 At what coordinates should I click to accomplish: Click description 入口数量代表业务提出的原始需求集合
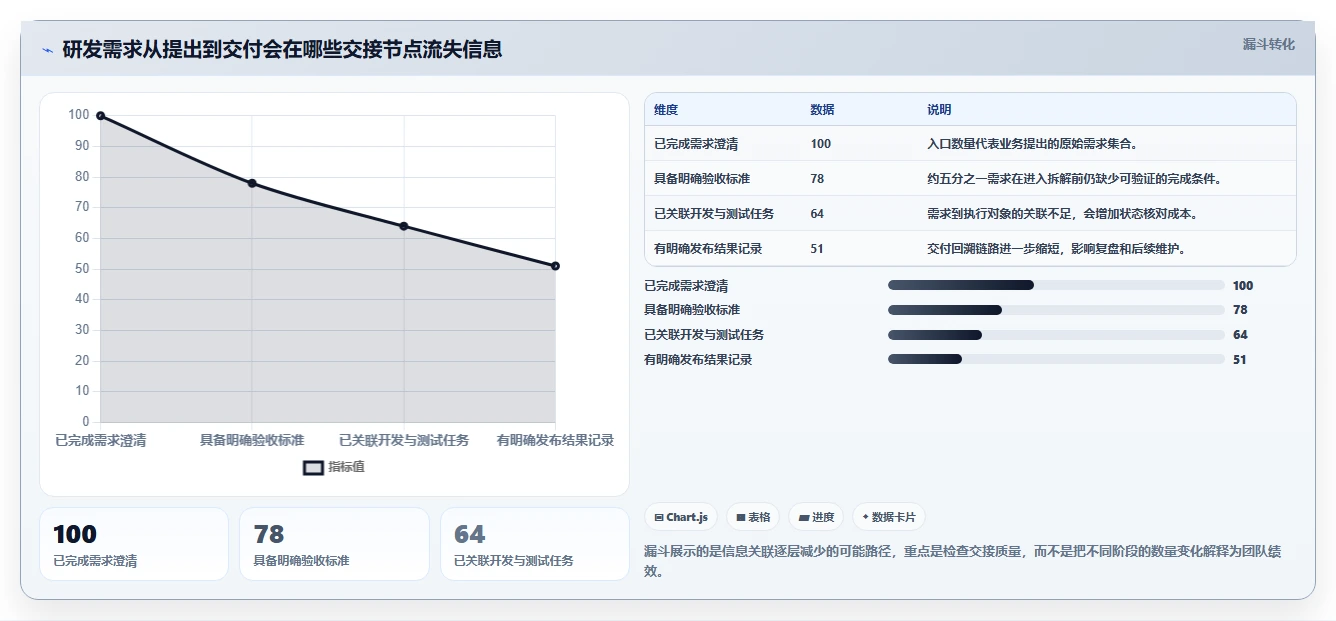[x=1032, y=144]
